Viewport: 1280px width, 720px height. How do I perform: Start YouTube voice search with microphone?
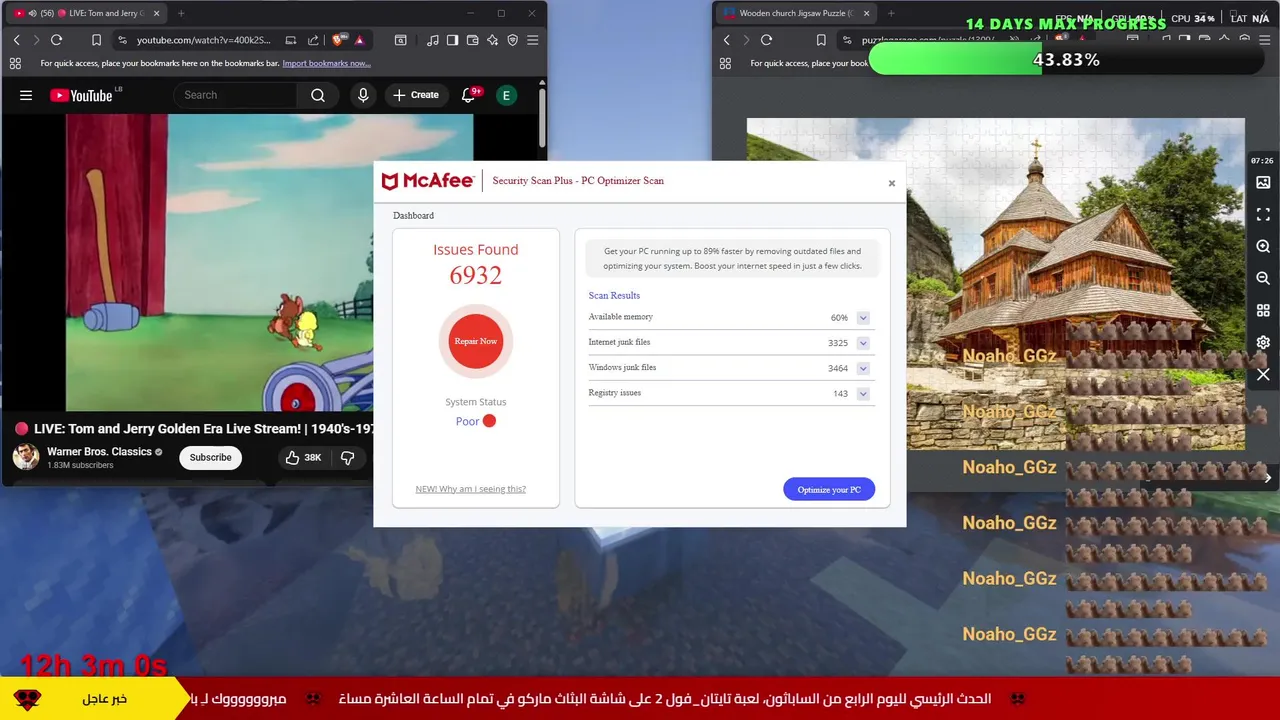tap(363, 95)
